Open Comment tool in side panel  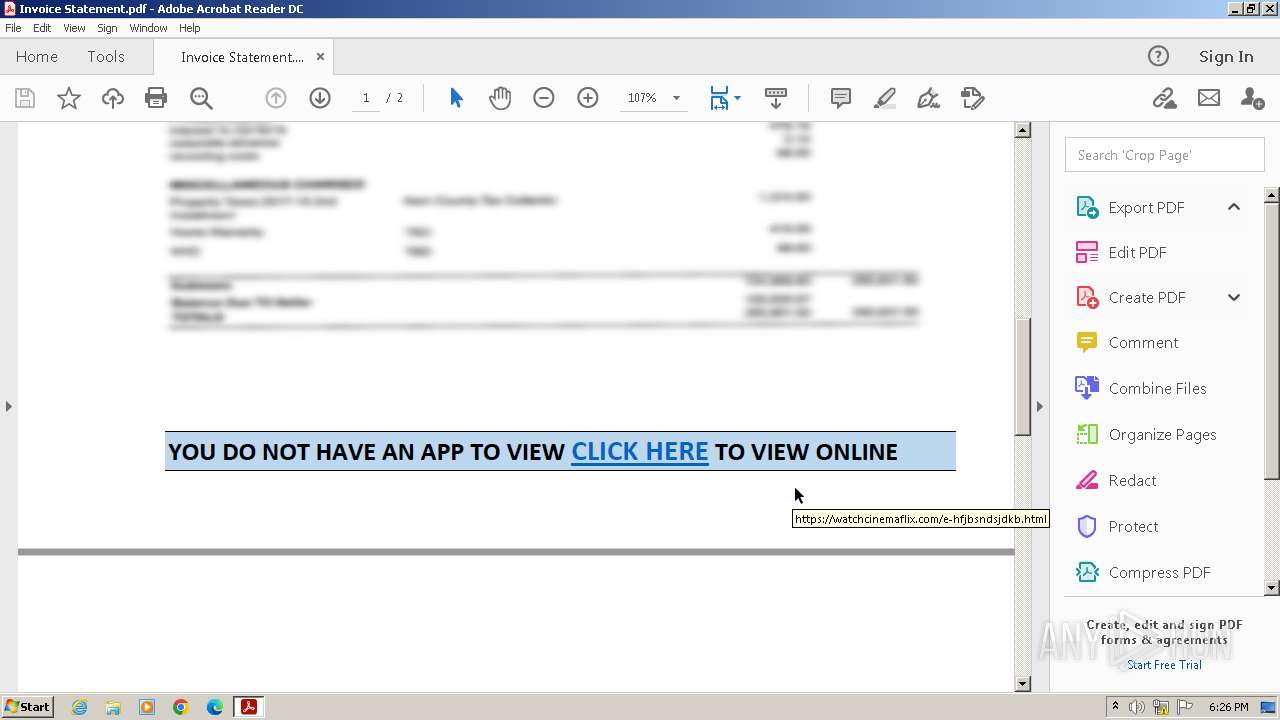point(1142,342)
